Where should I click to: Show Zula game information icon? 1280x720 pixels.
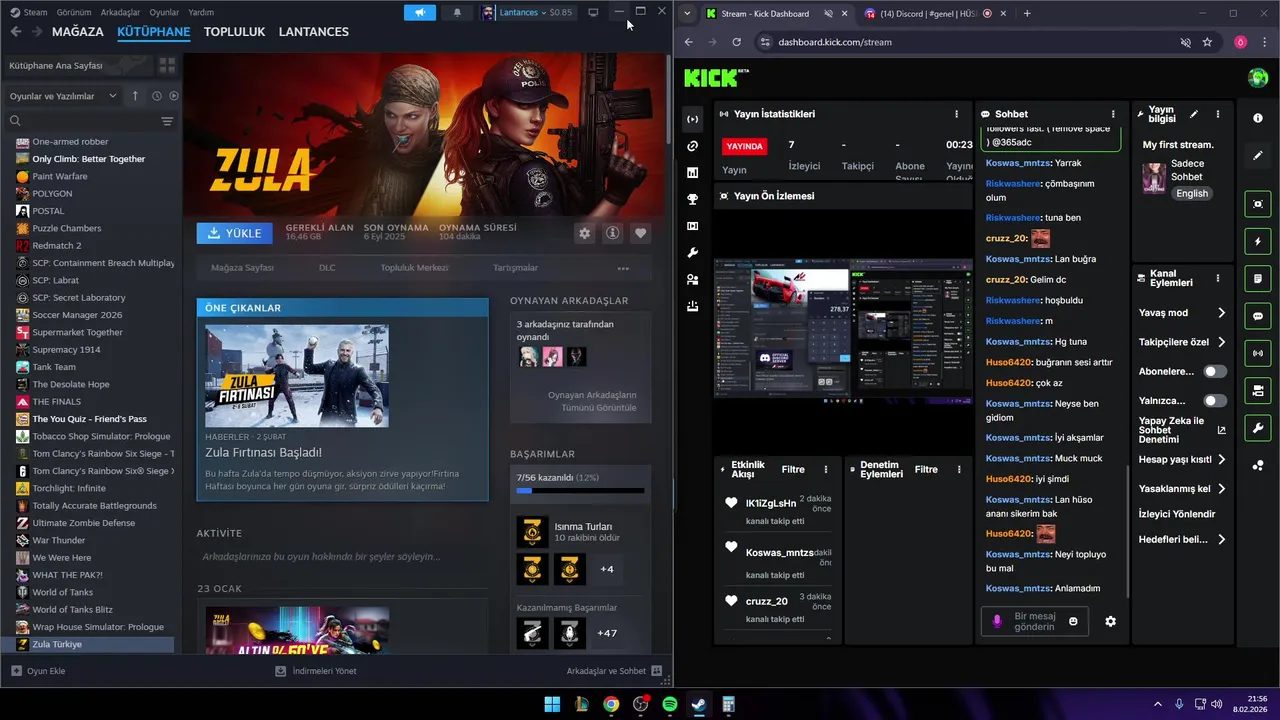point(613,233)
